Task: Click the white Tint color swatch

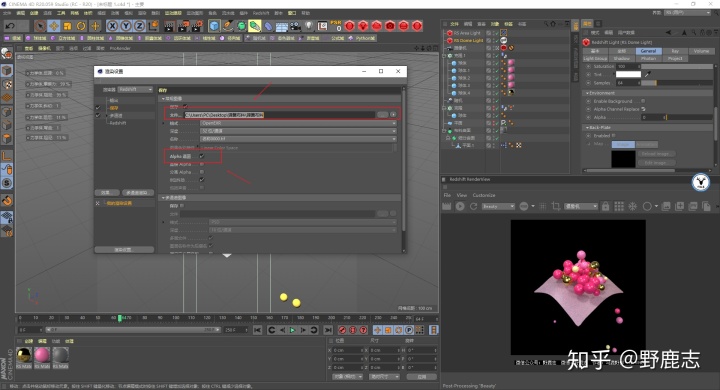Action: 628,74
